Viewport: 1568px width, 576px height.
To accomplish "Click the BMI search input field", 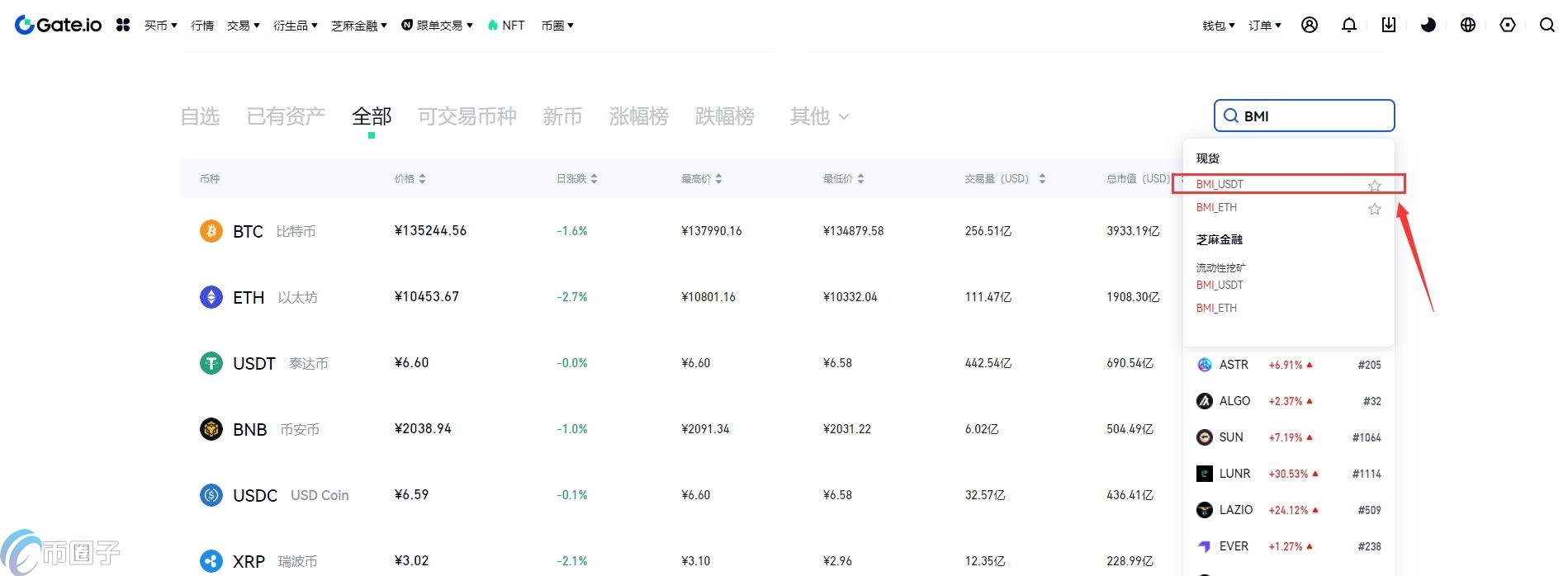I will [x=1305, y=116].
